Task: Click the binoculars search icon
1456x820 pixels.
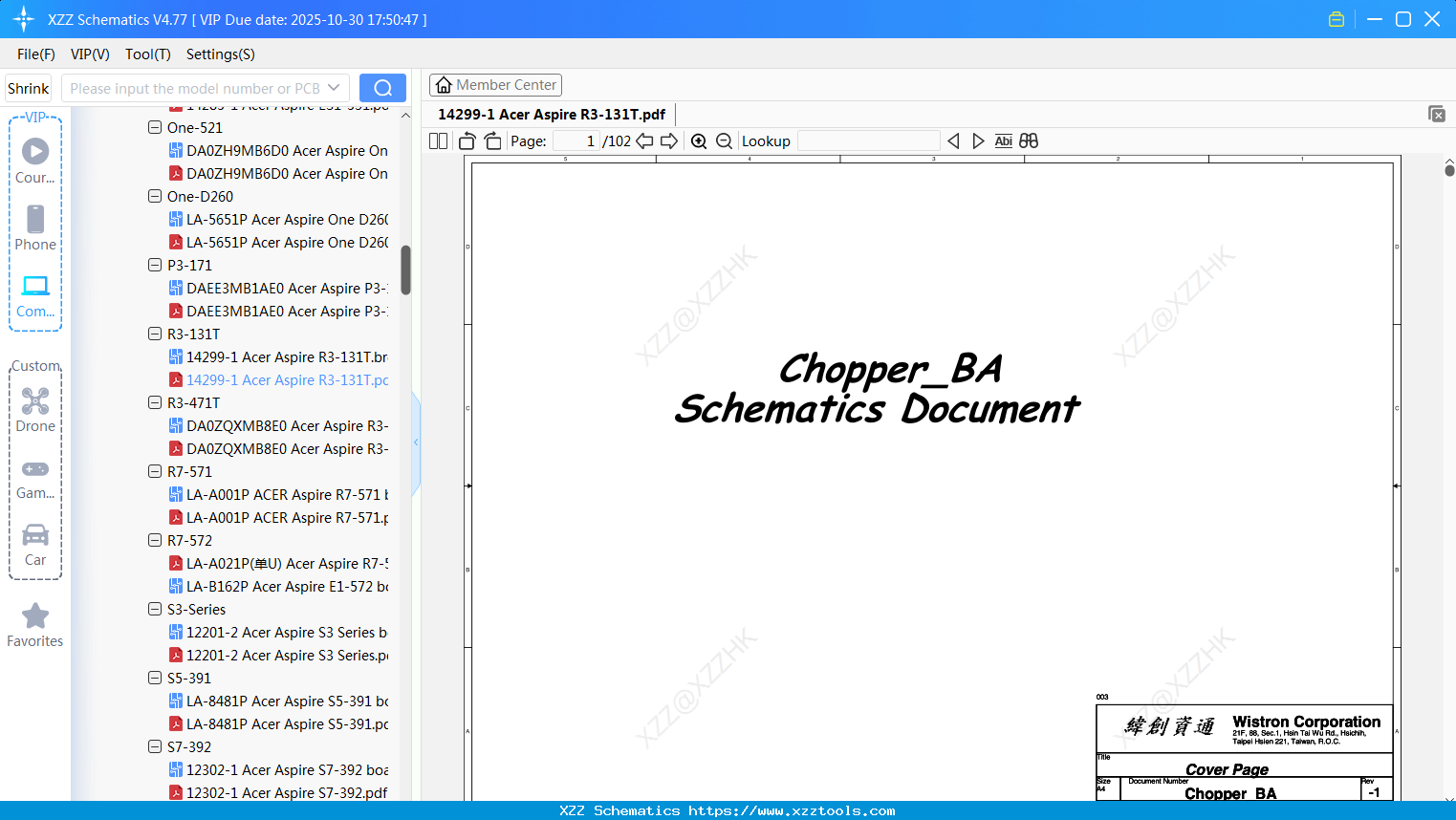Action: coord(1029,141)
